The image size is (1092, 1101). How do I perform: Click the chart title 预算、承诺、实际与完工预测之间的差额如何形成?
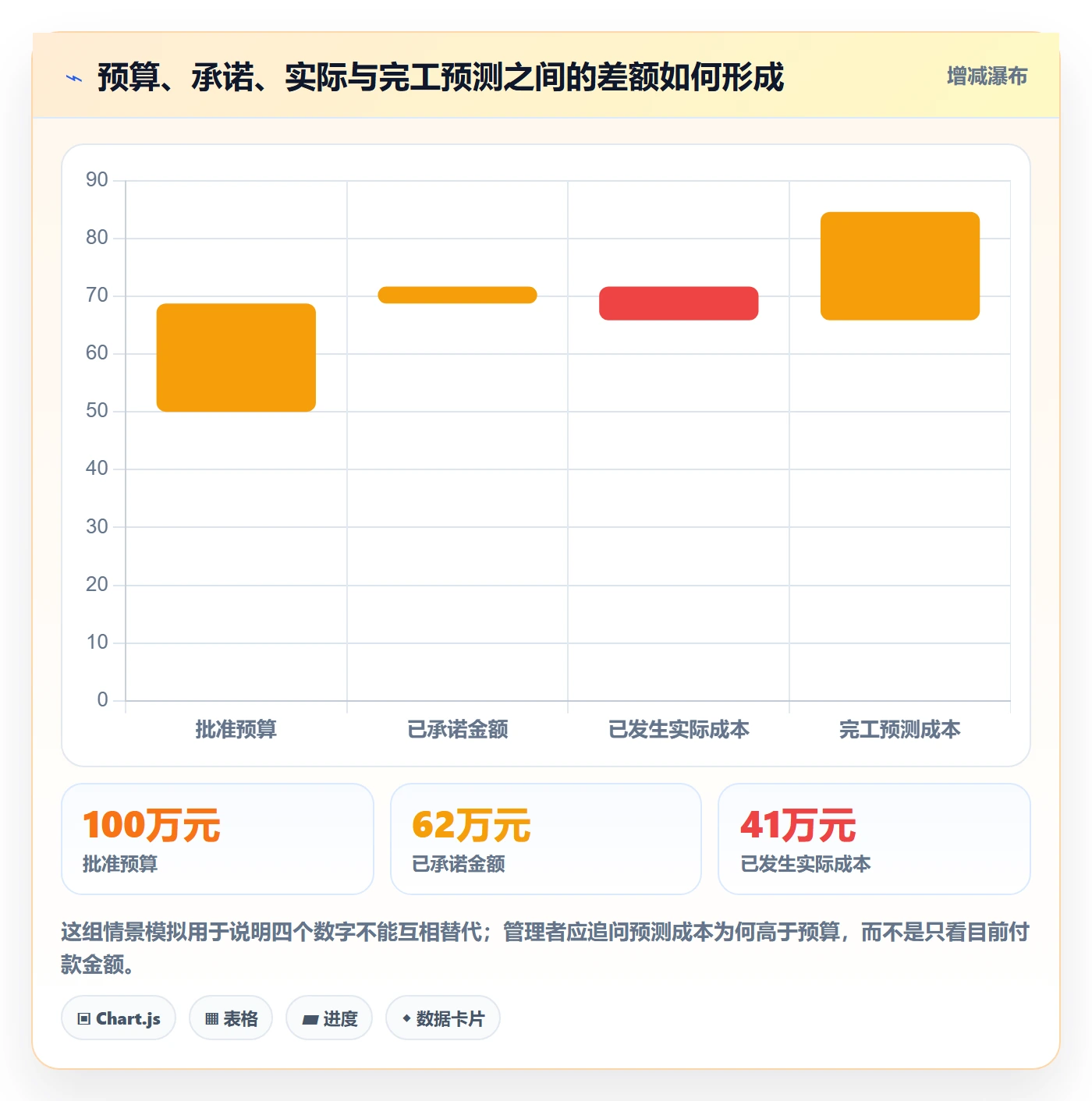tap(441, 77)
